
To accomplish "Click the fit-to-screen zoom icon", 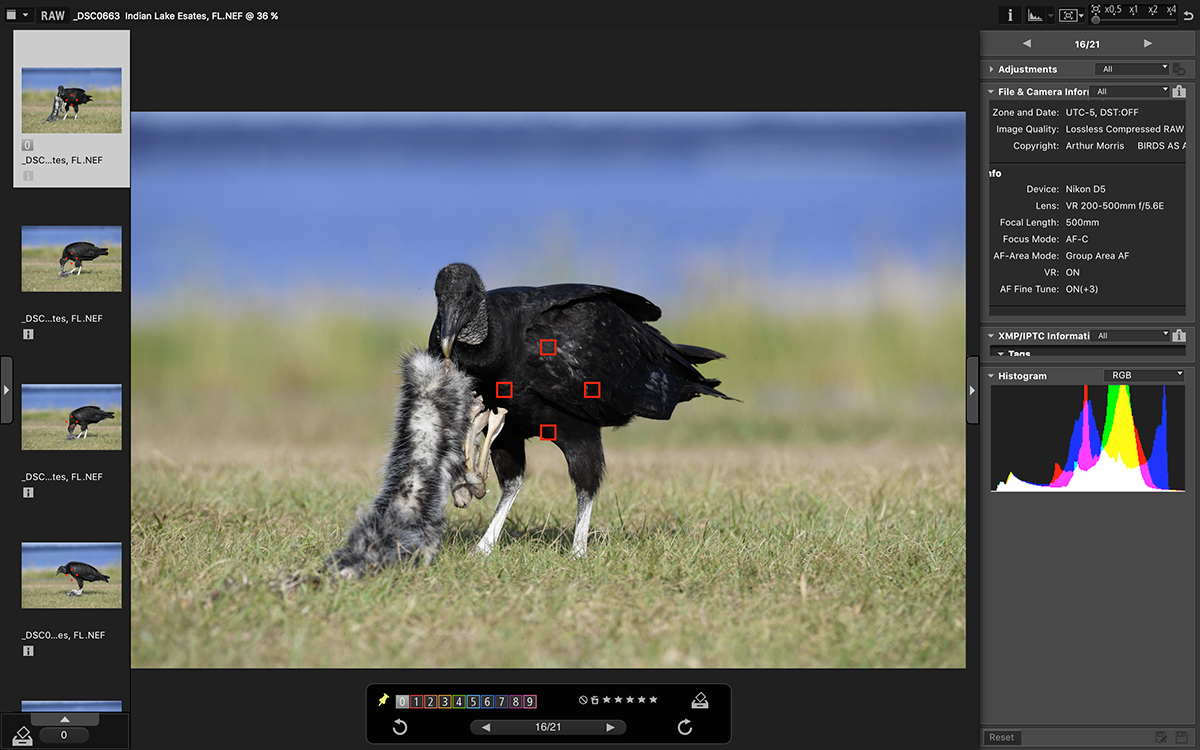I will 1096,8.
